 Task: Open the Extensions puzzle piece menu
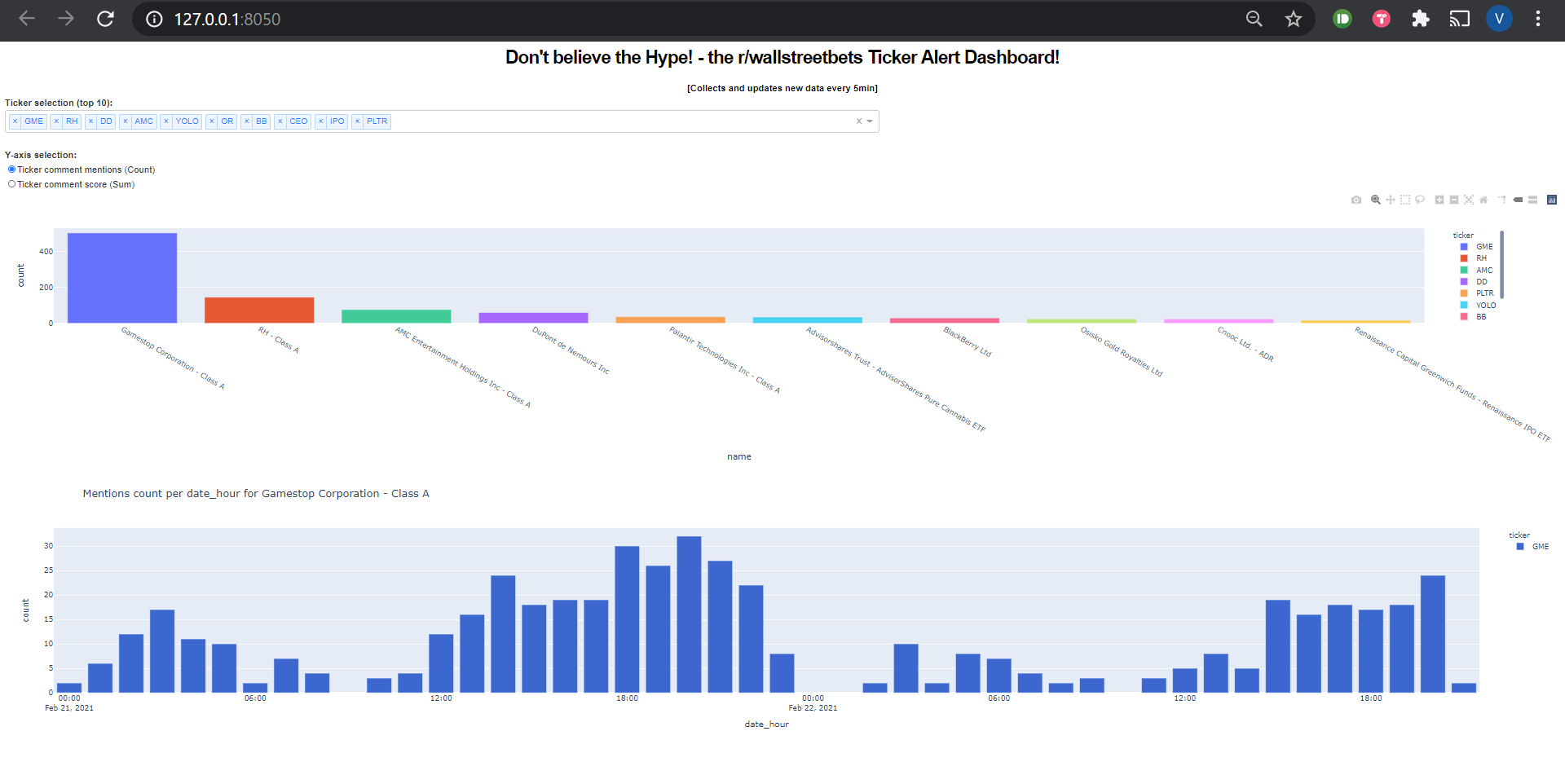[x=1421, y=19]
